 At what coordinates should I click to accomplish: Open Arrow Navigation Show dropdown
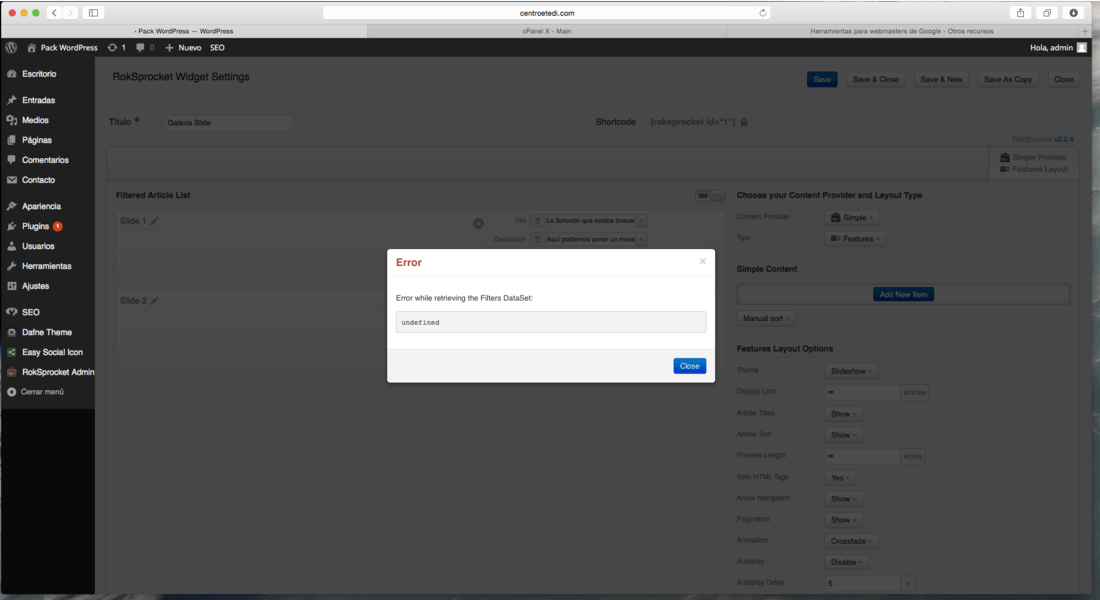[844, 499]
